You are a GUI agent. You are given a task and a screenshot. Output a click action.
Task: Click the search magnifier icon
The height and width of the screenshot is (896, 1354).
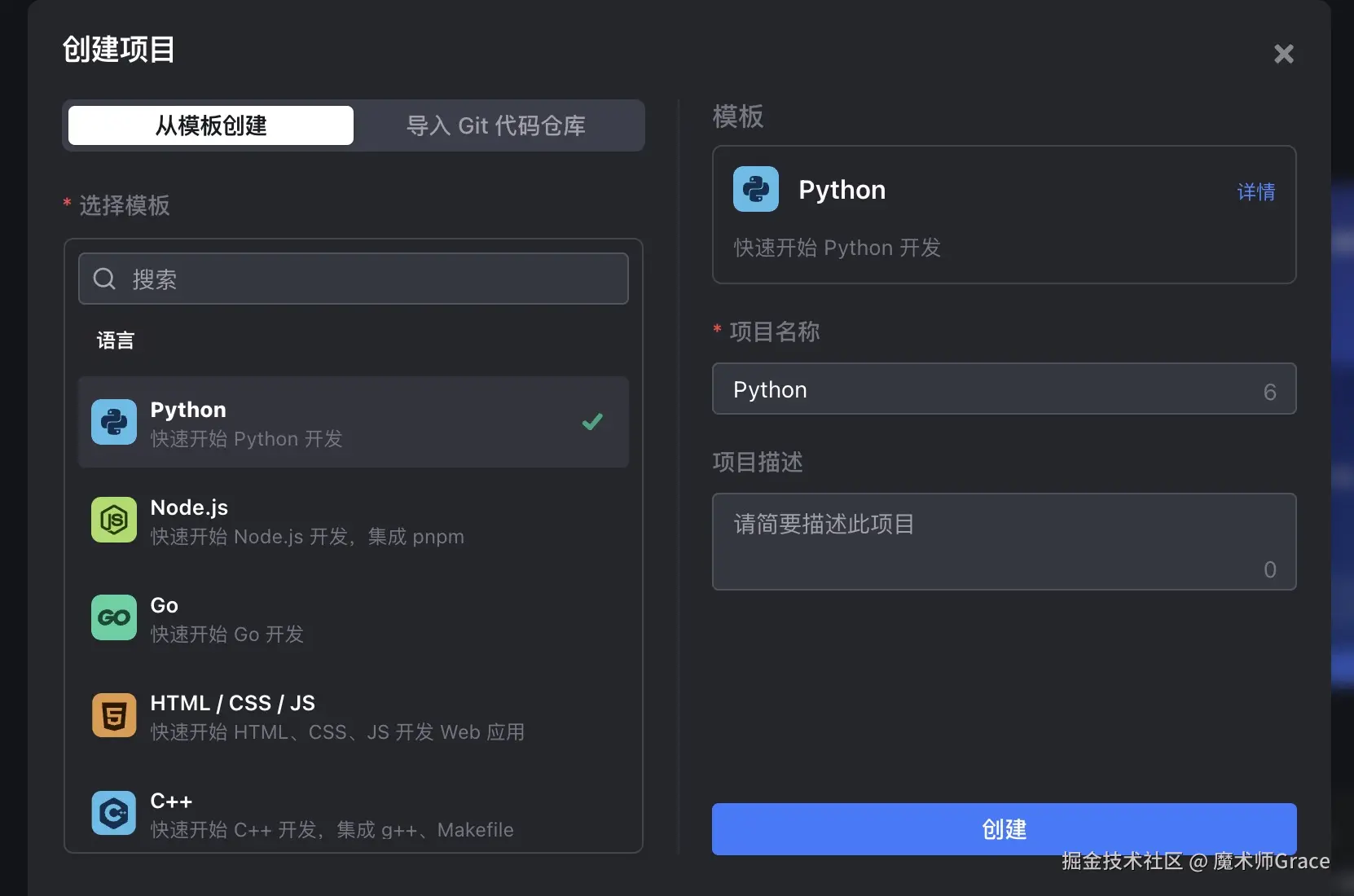click(104, 279)
